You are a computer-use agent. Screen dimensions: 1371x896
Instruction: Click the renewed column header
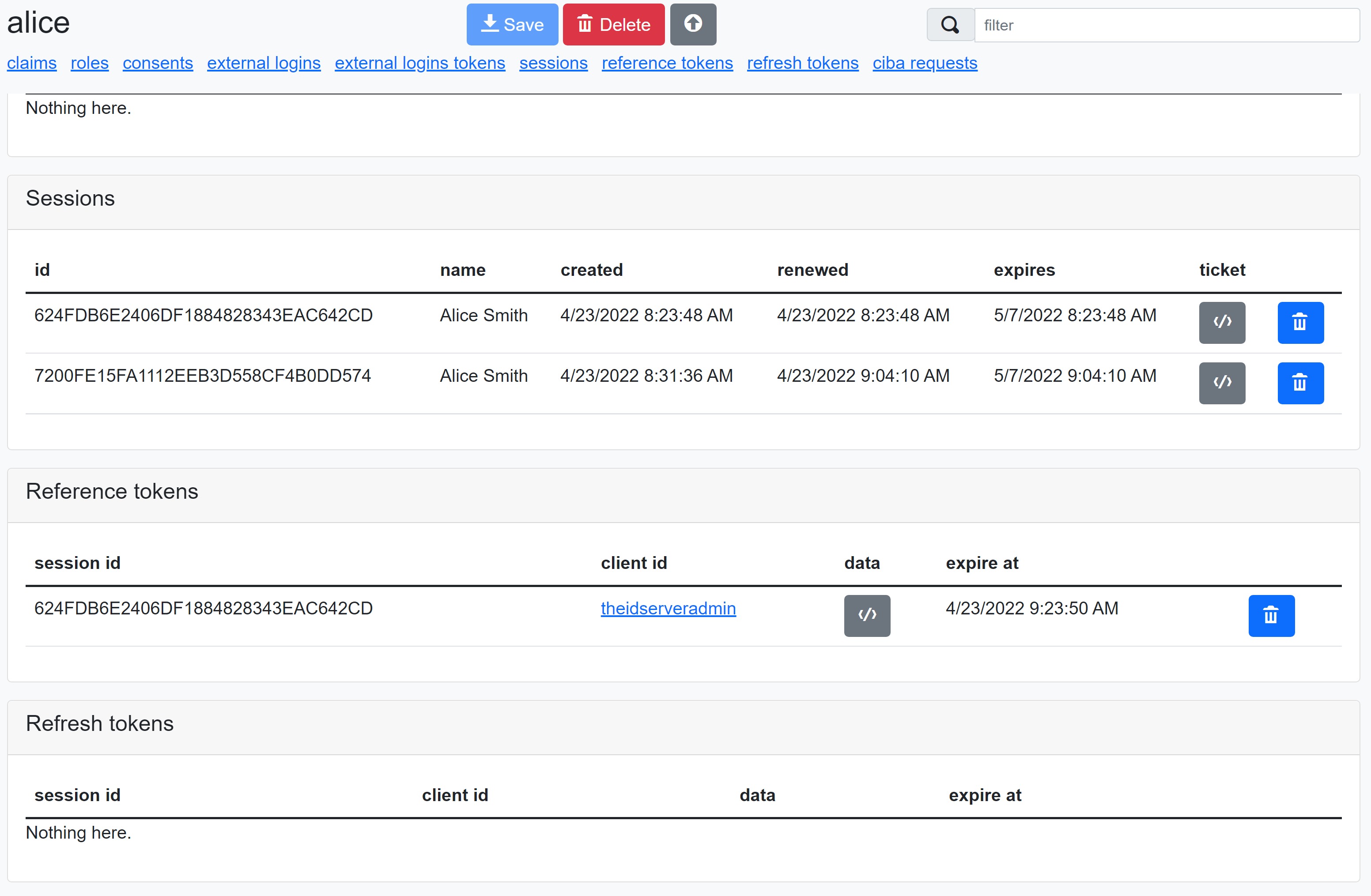tap(812, 270)
